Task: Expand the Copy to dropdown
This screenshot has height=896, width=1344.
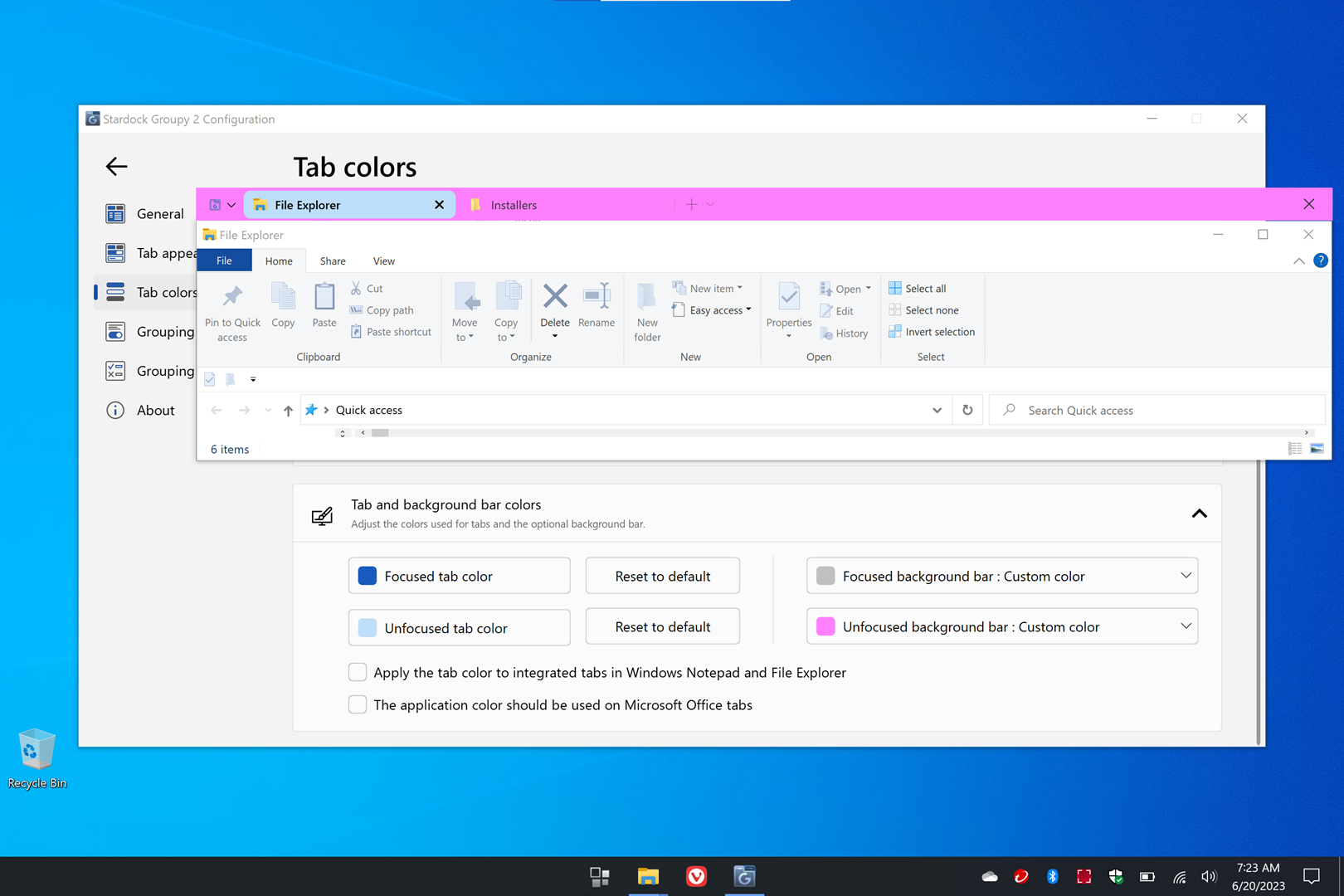Action: (x=513, y=338)
